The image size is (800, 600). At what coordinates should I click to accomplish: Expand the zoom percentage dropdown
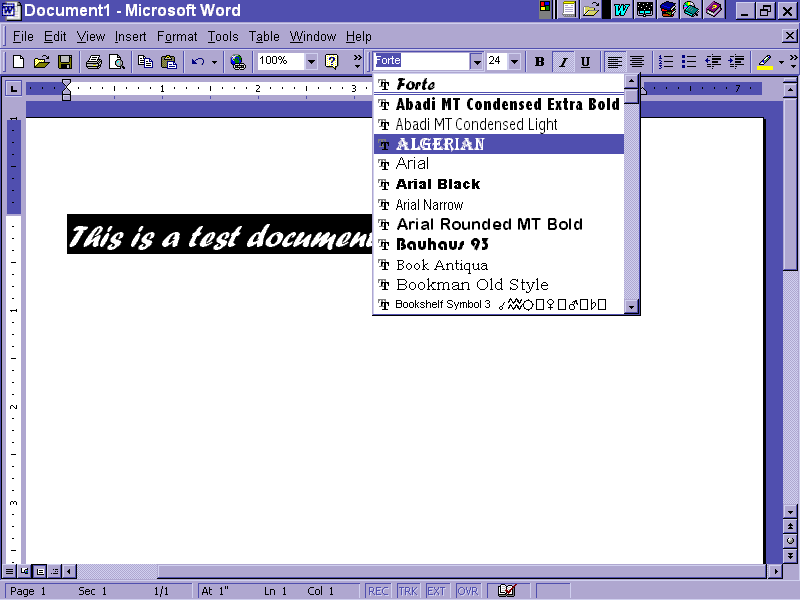pos(310,62)
